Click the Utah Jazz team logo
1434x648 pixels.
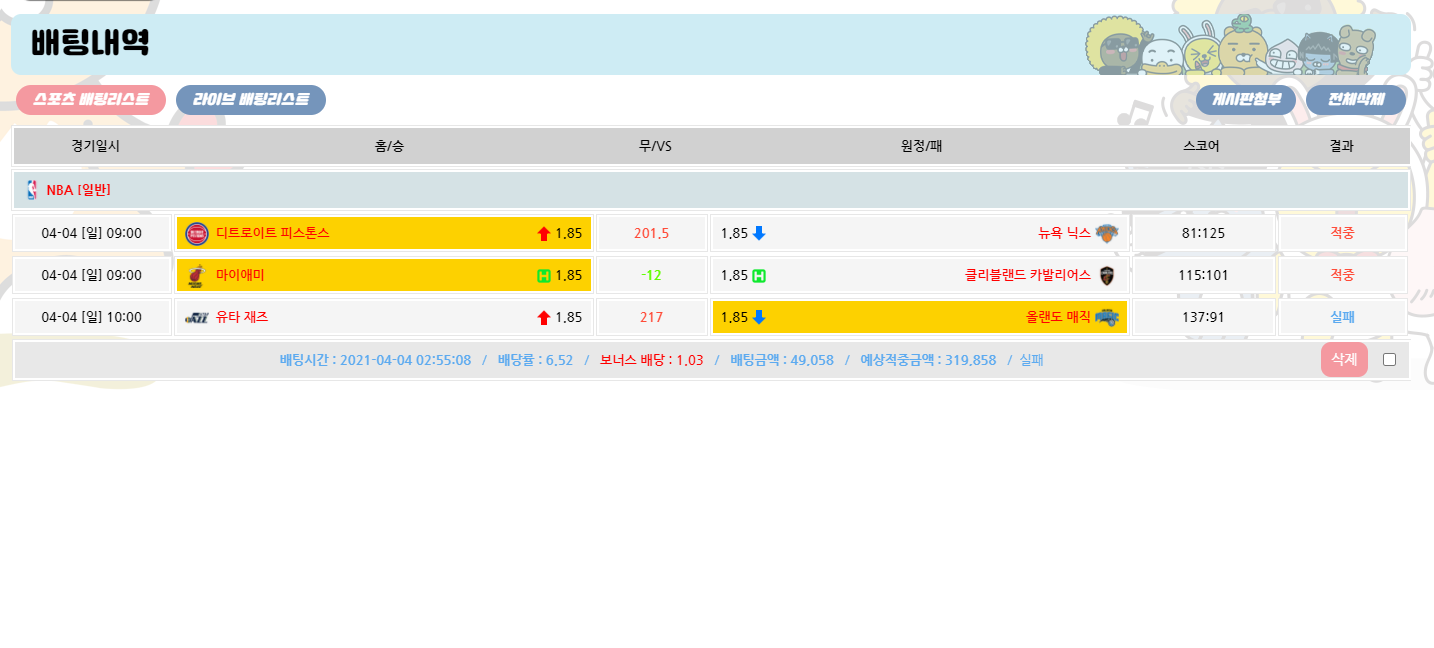pos(197,318)
